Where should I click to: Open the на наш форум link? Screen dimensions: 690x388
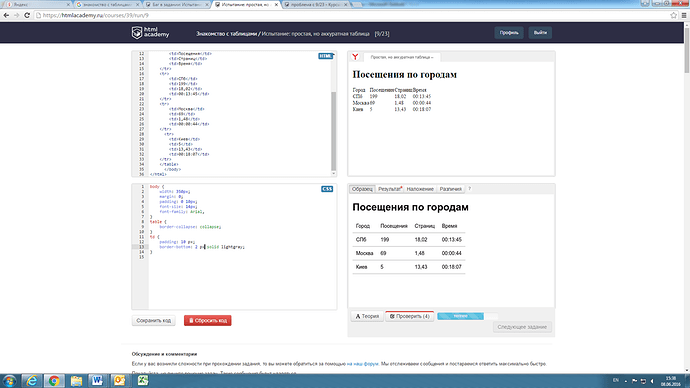[363, 364]
